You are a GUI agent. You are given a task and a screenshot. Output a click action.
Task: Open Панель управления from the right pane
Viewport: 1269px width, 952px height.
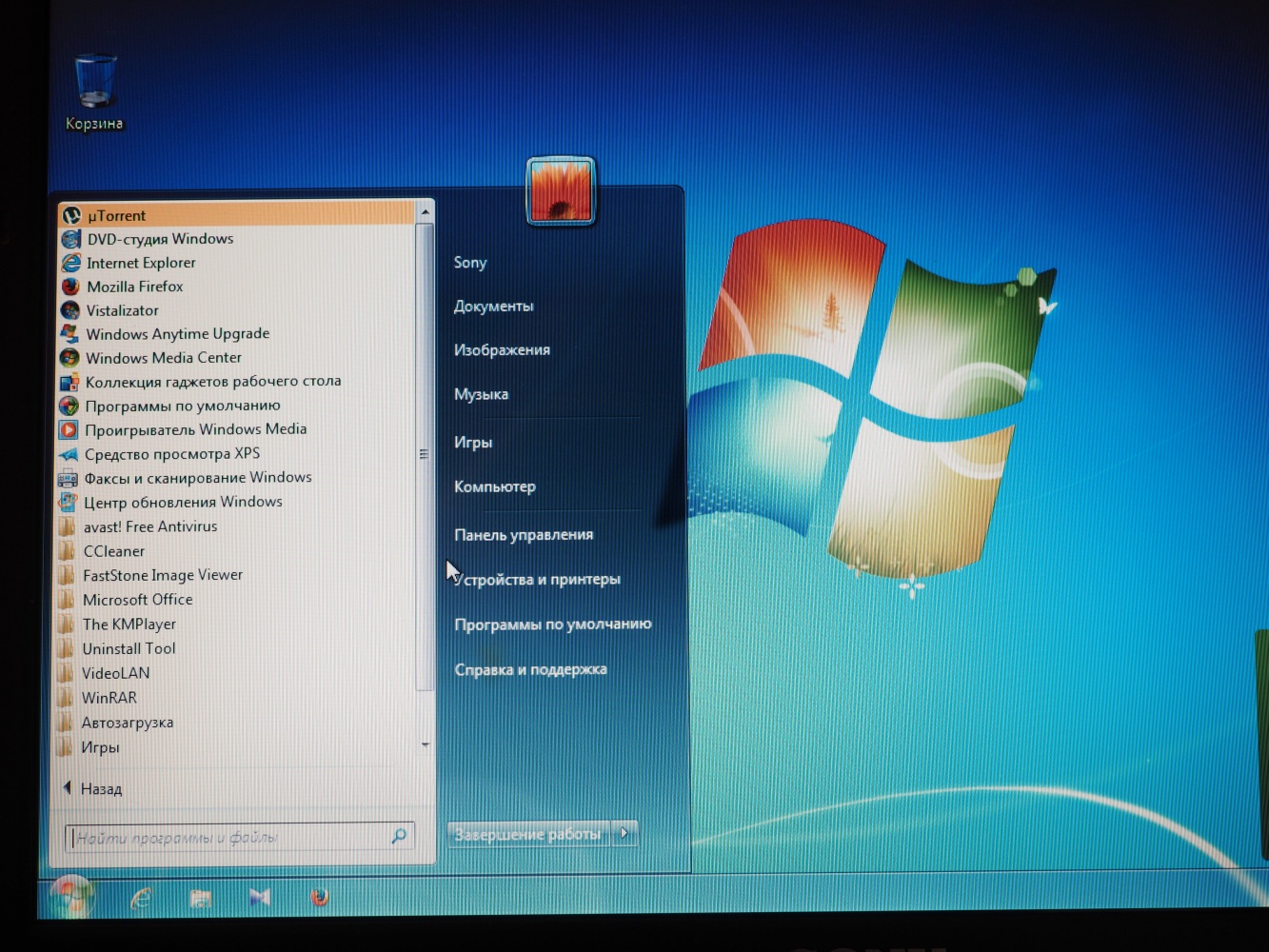(524, 535)
